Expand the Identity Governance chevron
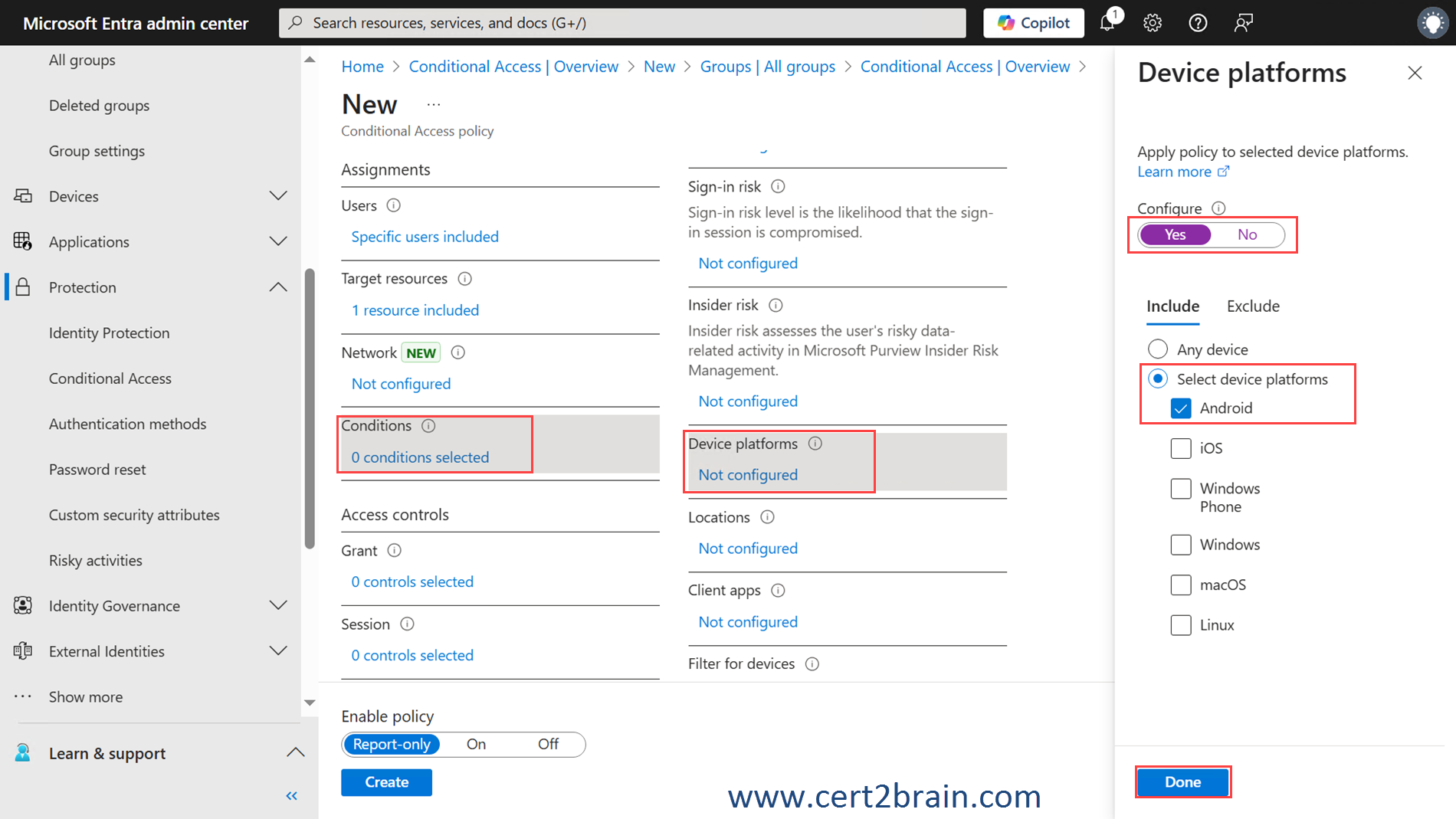 (x=278, y=605)
